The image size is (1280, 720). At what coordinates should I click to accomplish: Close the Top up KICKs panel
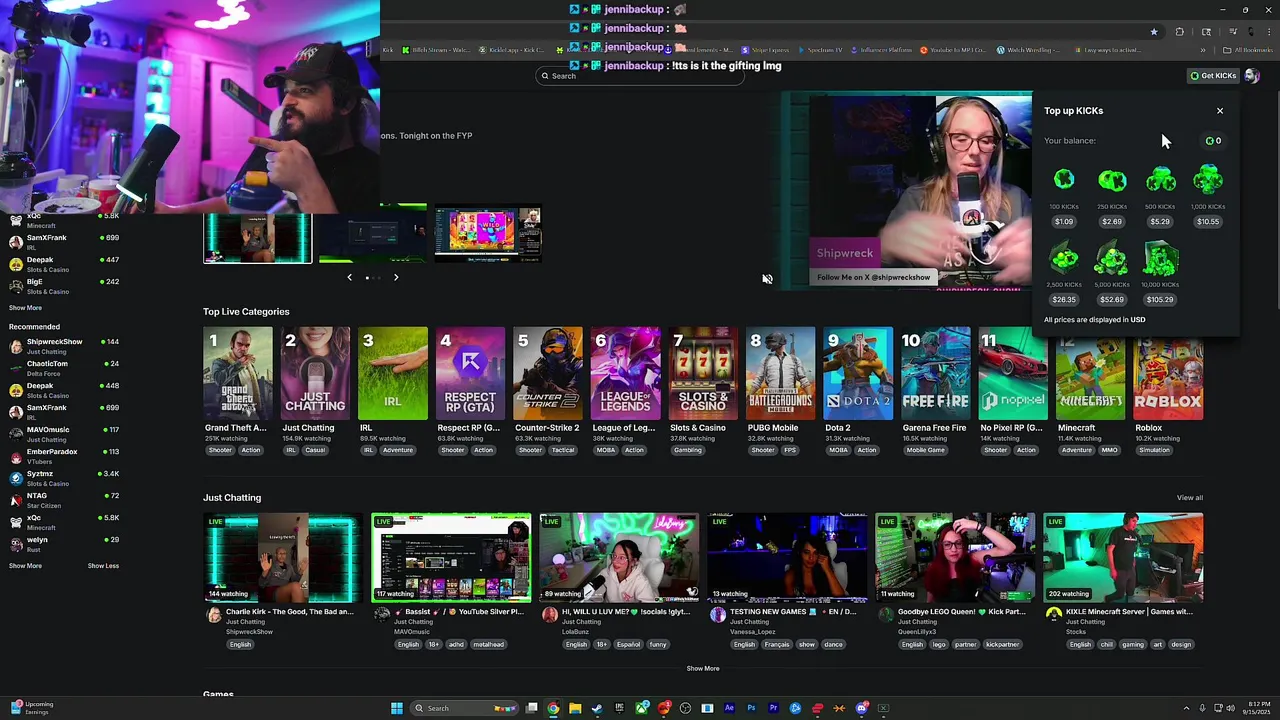1220,111
